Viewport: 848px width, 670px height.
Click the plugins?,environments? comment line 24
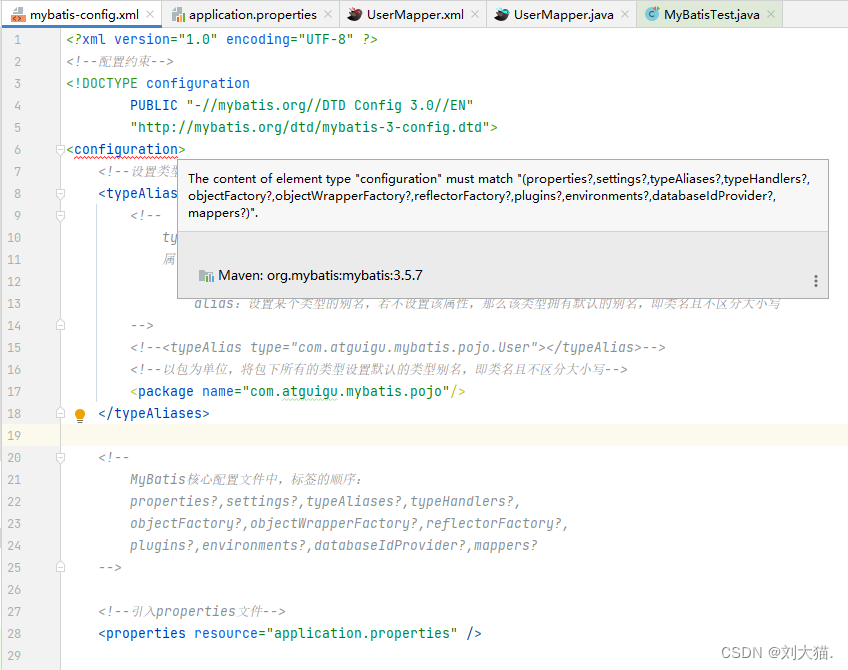pos(334,546)
